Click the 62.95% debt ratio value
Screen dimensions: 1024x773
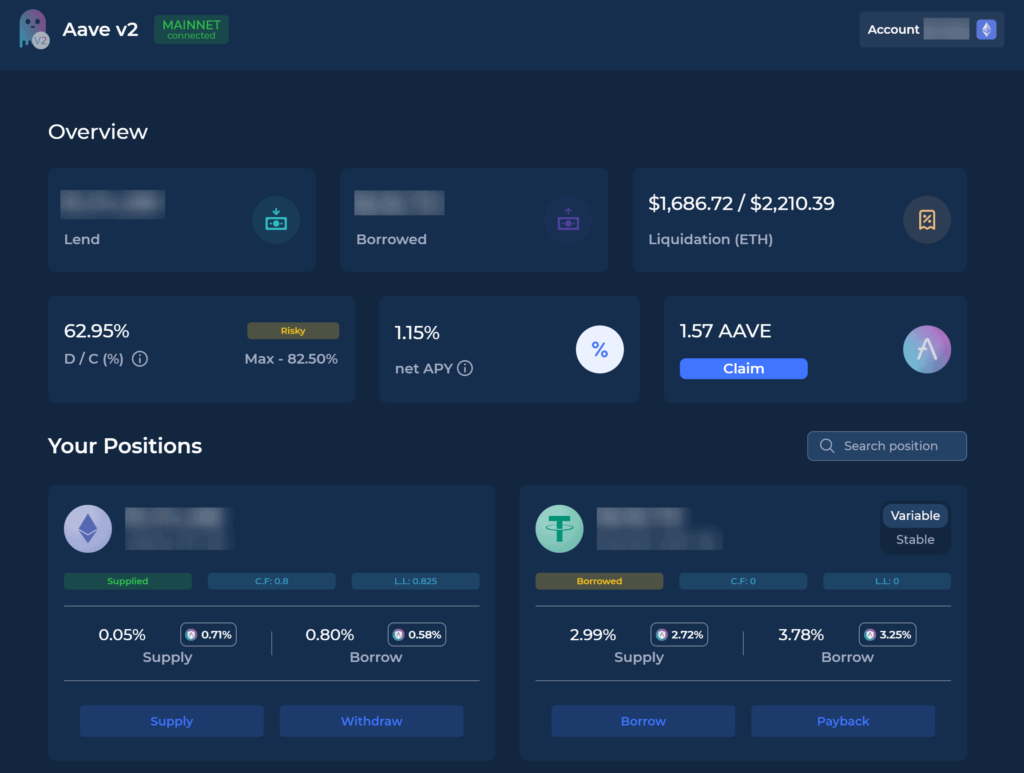(x=97, y=331)
